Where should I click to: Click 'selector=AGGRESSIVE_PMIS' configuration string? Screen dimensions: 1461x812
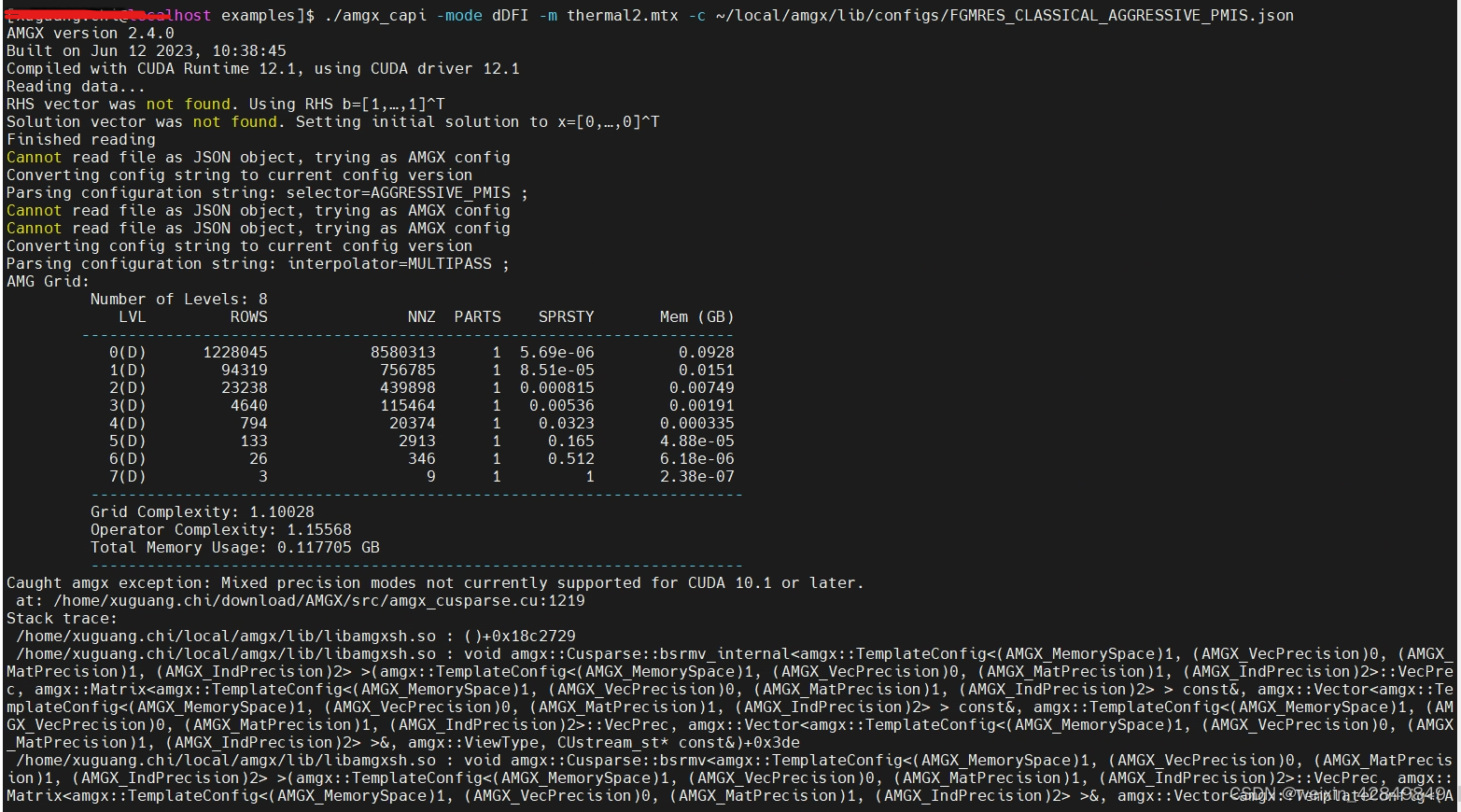tap(399, 193)
